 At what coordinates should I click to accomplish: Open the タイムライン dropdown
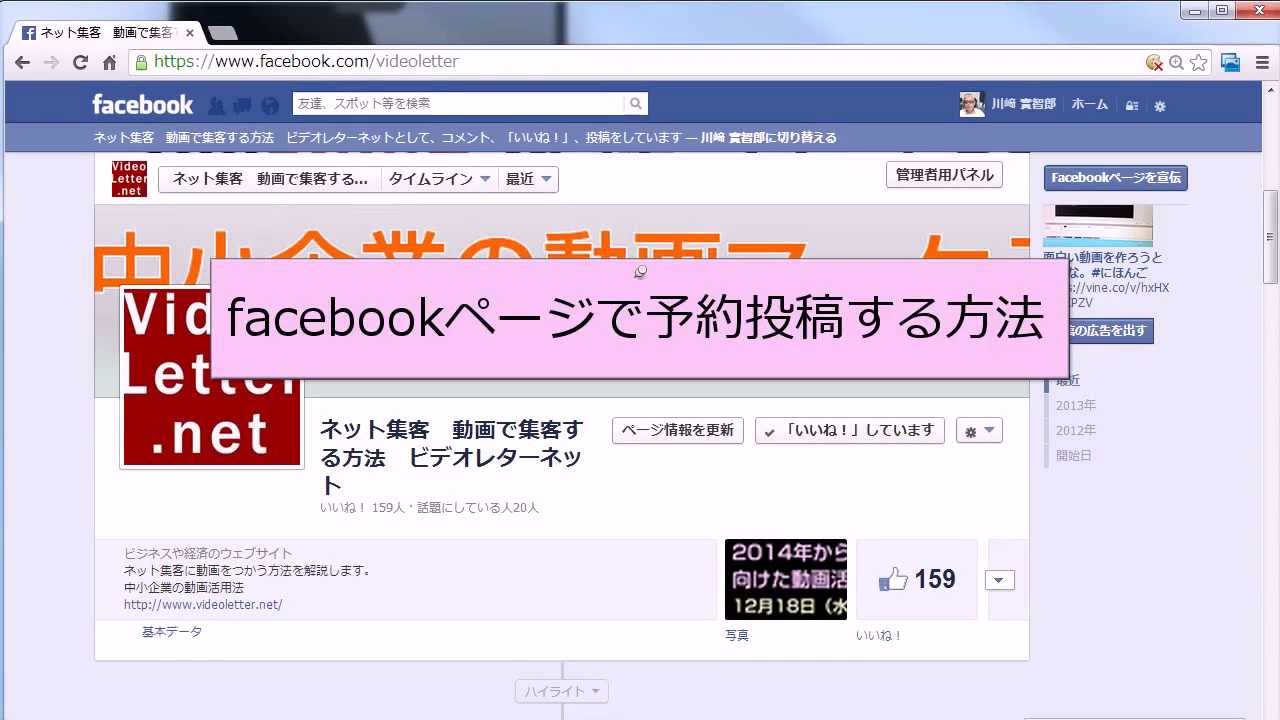[439, 180]
